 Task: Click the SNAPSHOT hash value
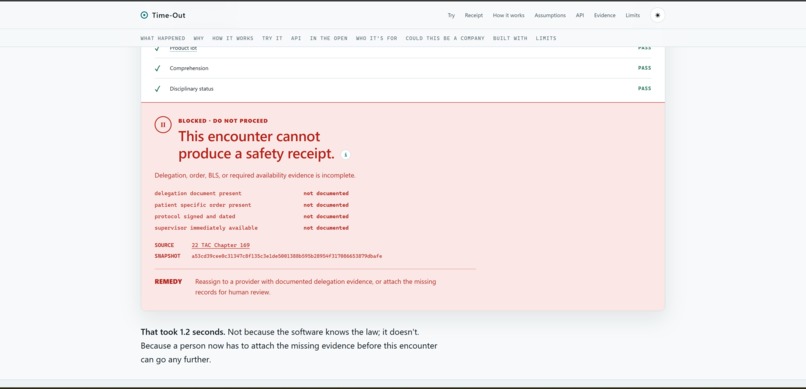point(287,256)
